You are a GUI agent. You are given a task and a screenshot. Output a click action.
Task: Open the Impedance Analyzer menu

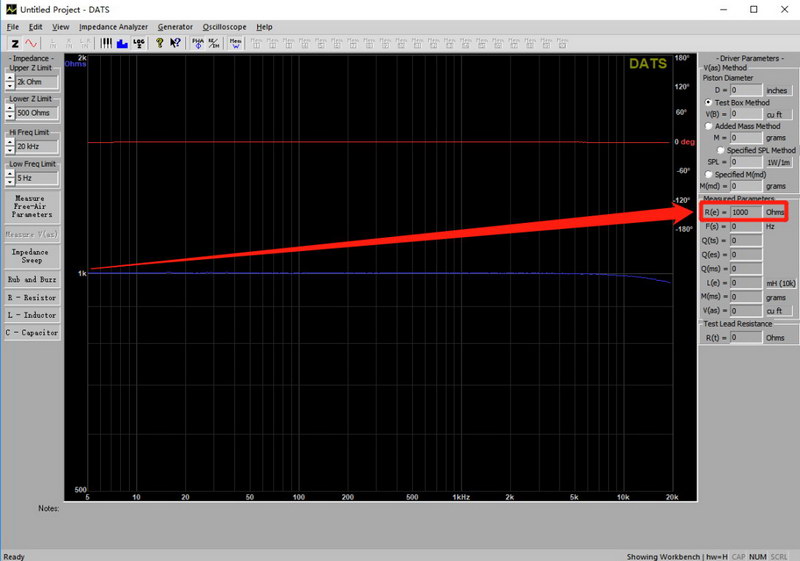point(113,27)
